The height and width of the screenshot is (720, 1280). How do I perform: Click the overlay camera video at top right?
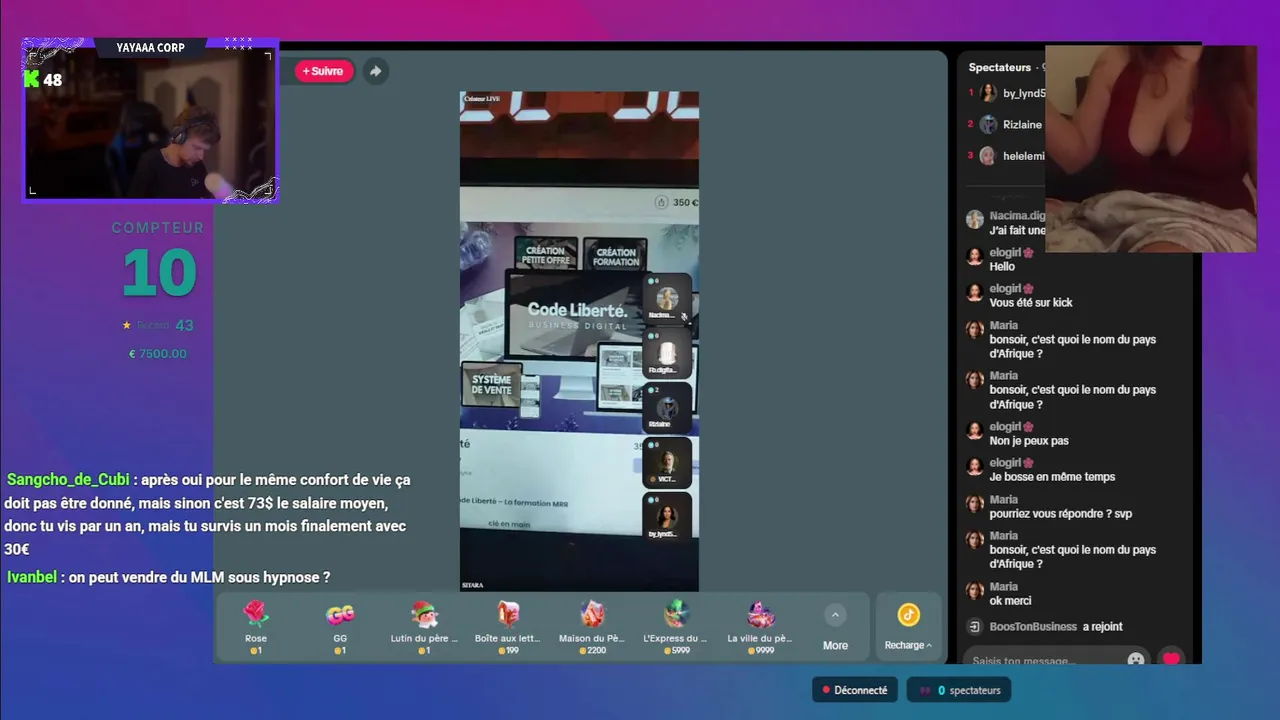click(x=1150, y=148)
